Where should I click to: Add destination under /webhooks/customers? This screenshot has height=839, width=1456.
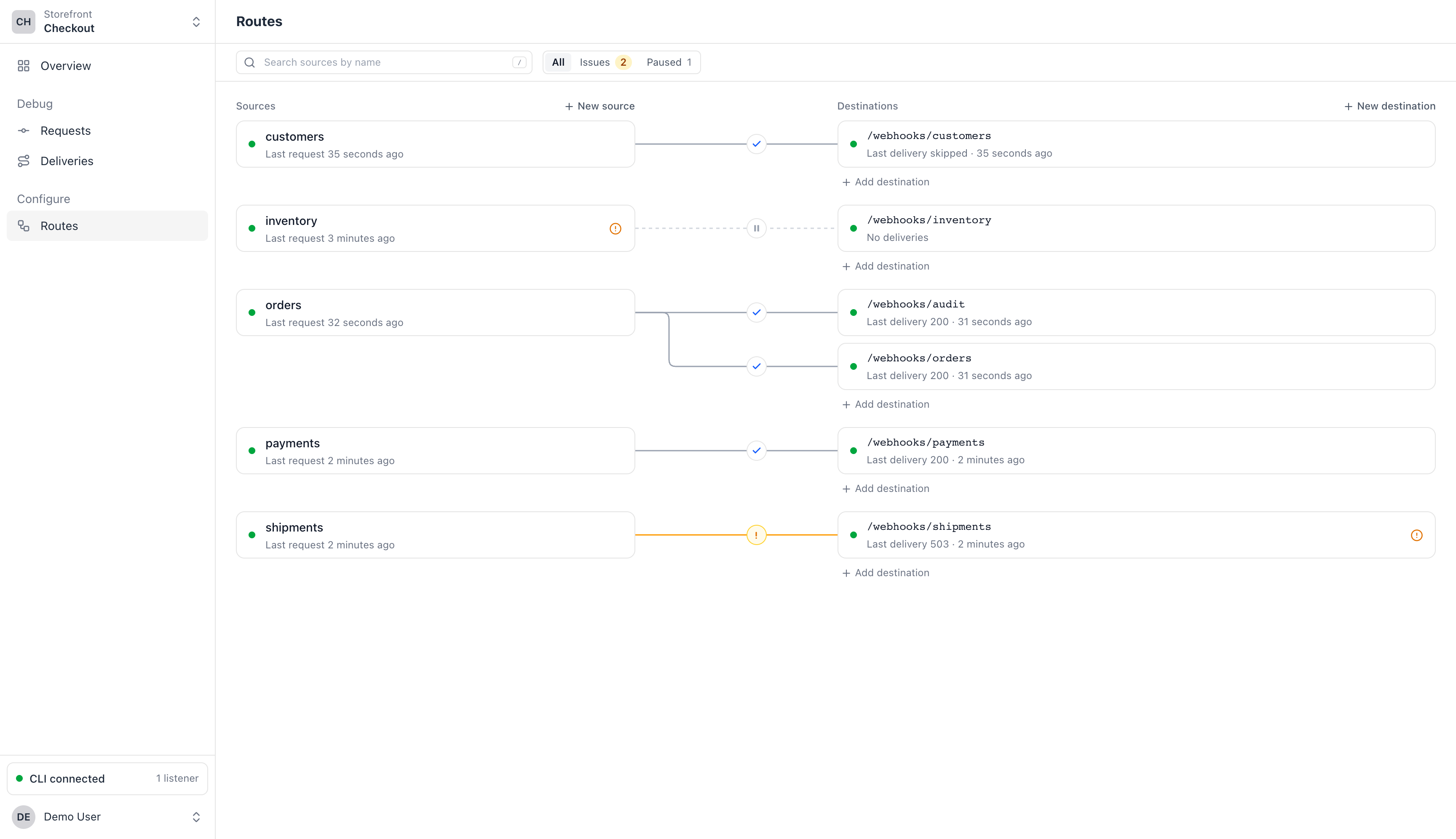pos(886,182)
